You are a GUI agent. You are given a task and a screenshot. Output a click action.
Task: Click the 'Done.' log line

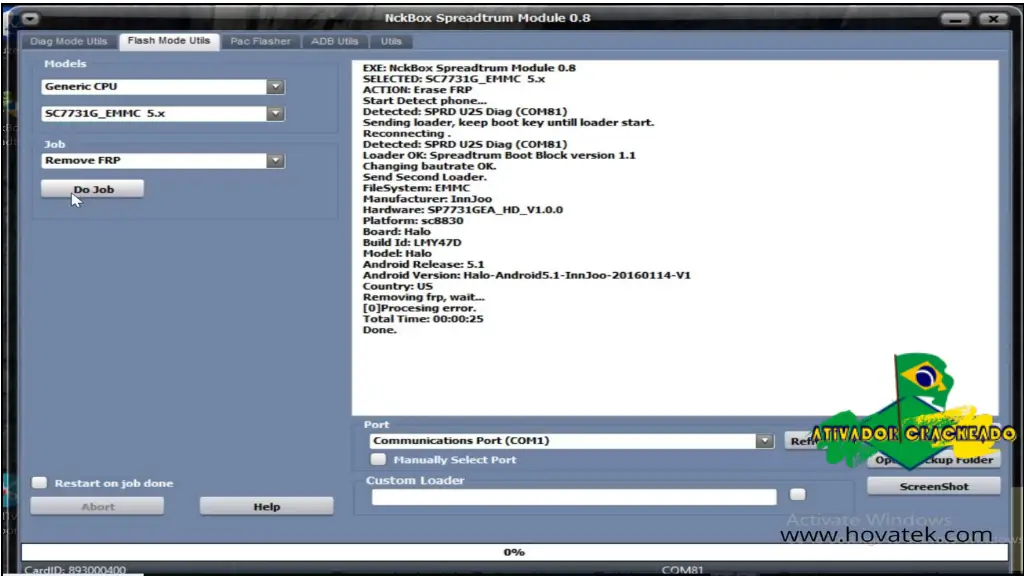pos(379,330)
